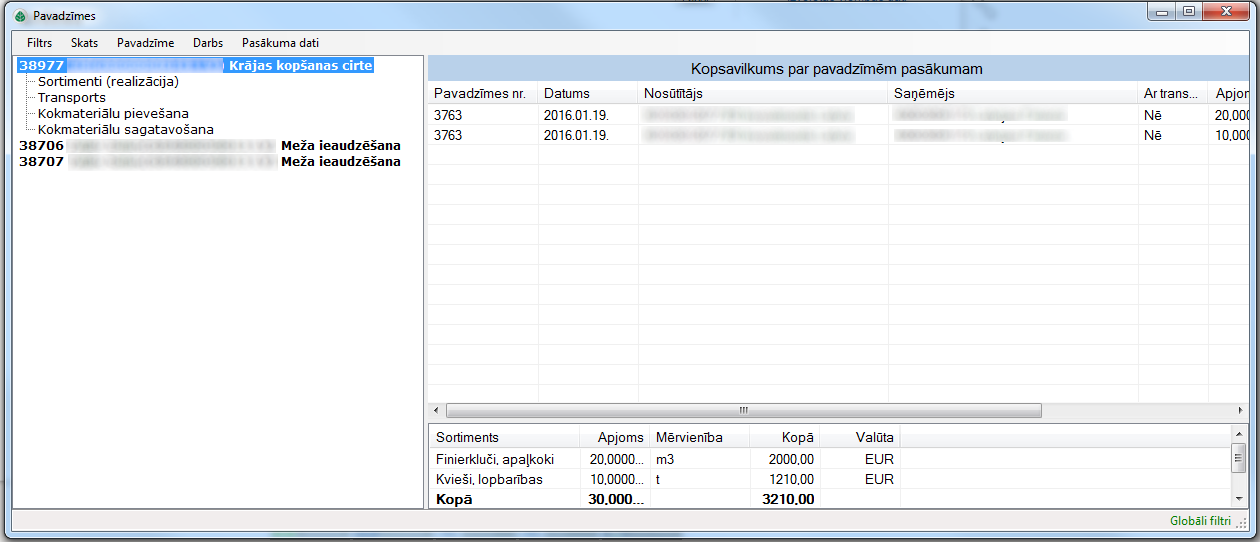The image size is (1260, 542).
Task: Open the Pasākuma dati menu
Action: point(280,43)
